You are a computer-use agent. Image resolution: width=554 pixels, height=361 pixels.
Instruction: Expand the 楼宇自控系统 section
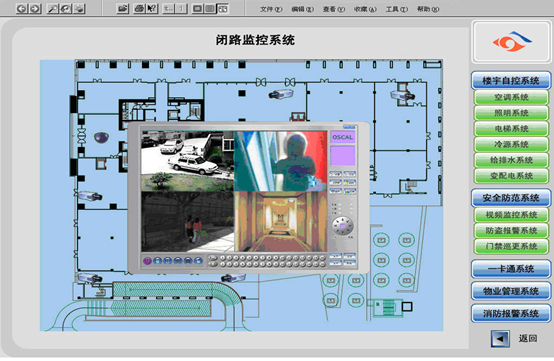coord(511,81)
